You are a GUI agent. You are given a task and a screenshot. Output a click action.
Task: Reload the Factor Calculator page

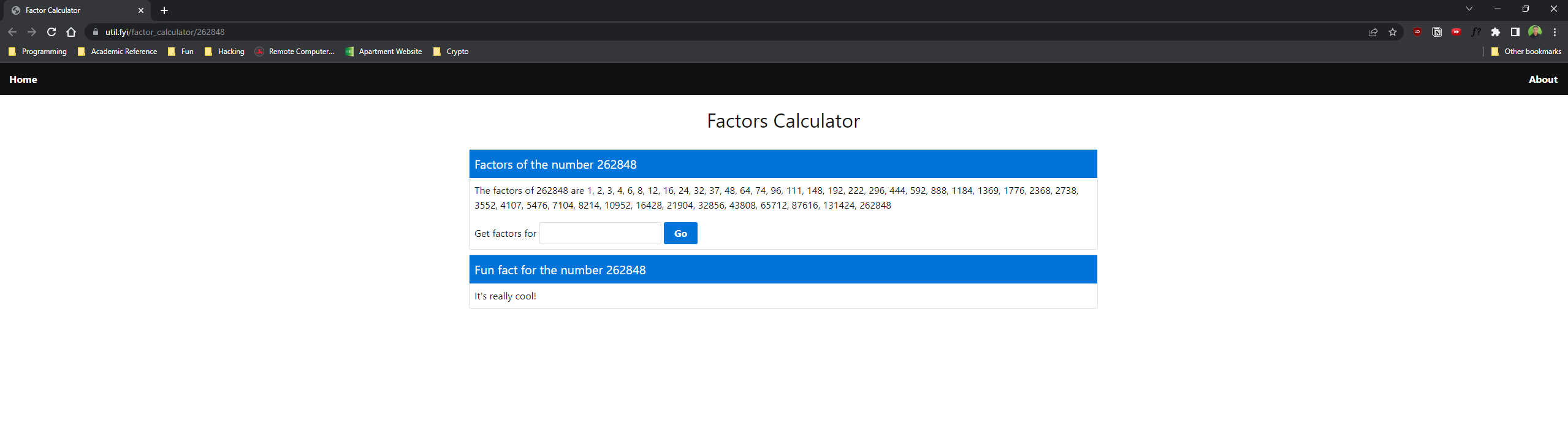point(51,32)
